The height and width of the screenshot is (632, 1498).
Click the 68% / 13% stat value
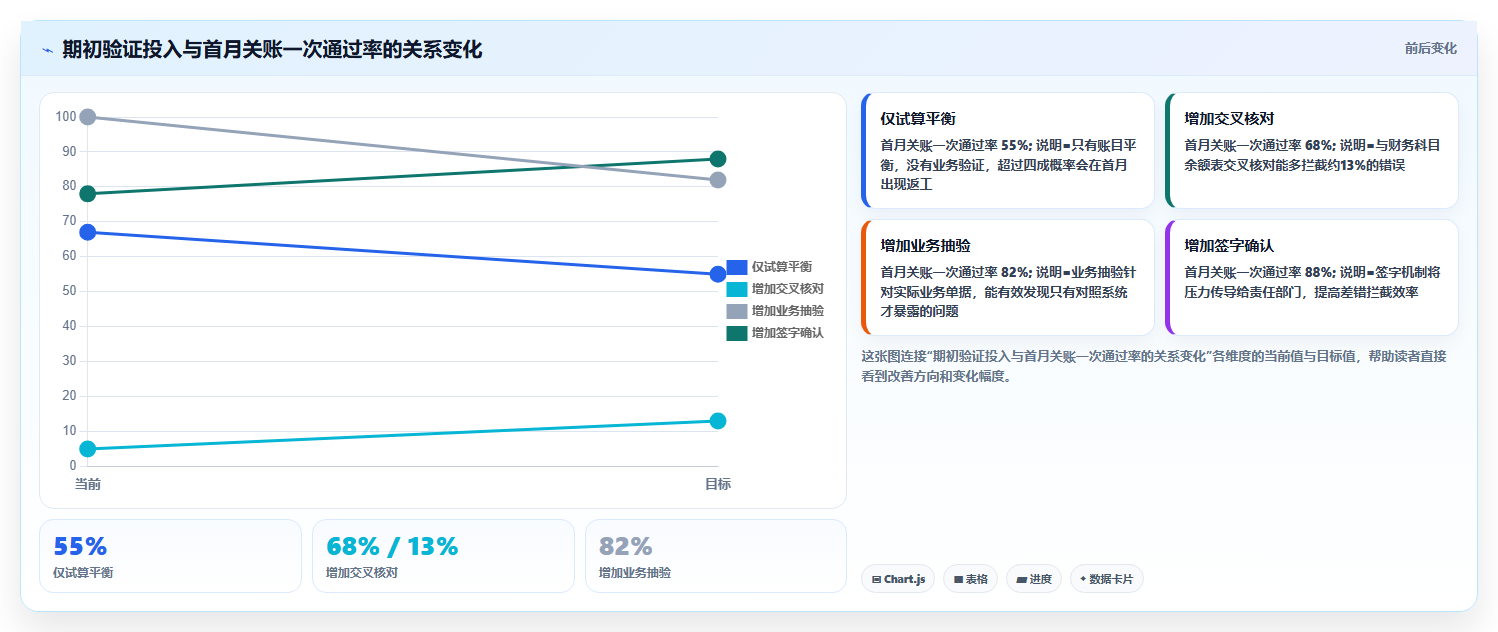(x=392, y=547)
